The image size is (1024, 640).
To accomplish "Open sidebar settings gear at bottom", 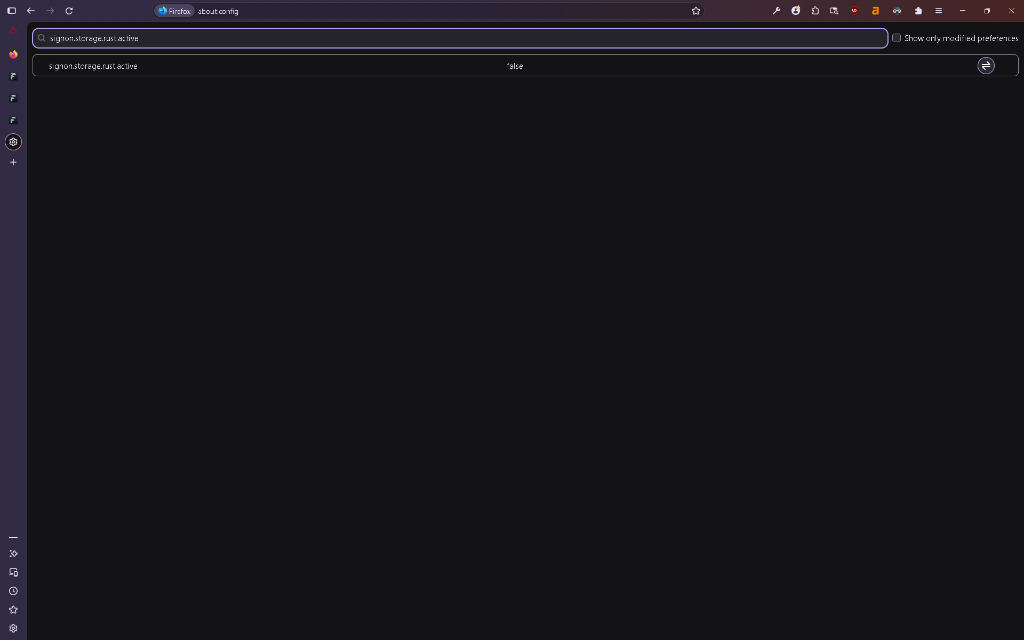I will point(13,628).
